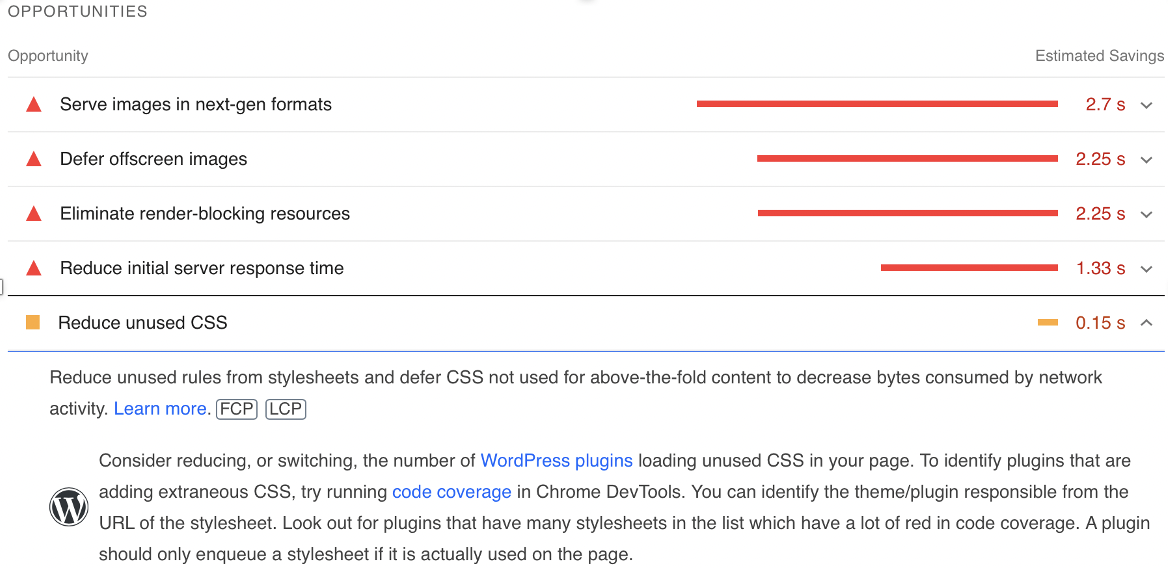Open the Learn more link
Viewport: 1168px width, 568px height.
tap(159, 409)
